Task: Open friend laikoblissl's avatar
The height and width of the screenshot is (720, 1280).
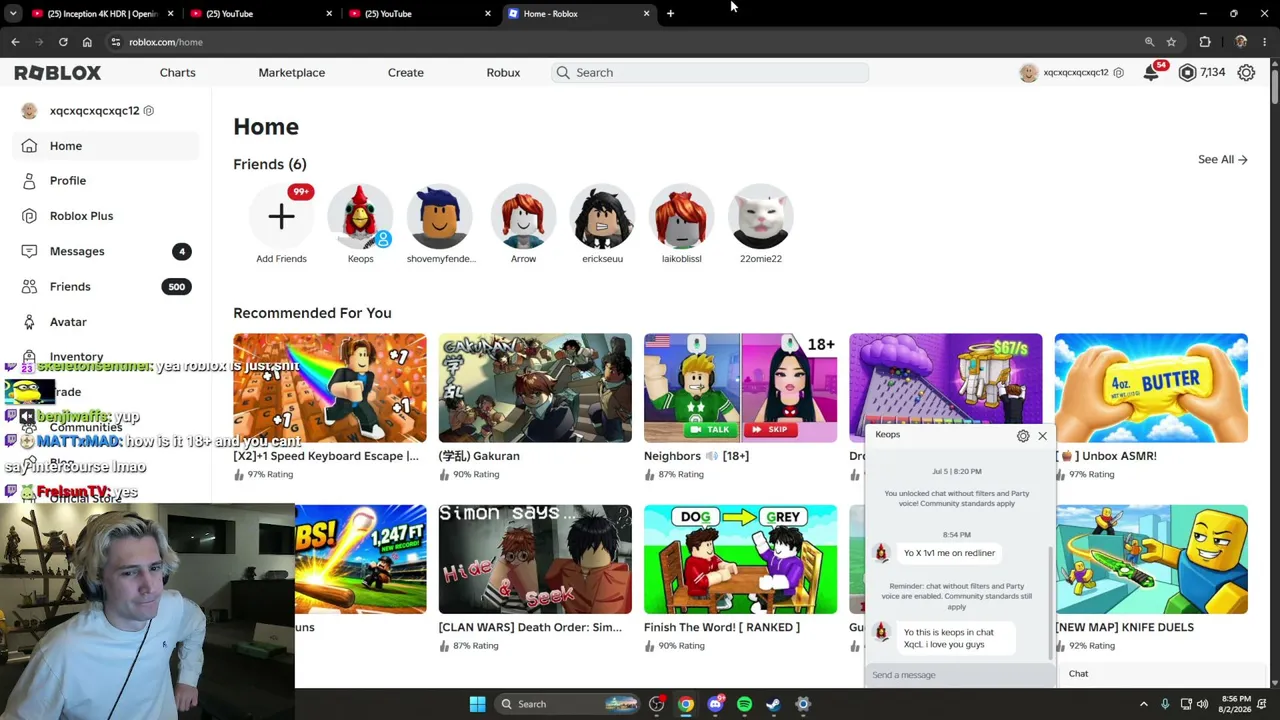Action: pos(681,216)
